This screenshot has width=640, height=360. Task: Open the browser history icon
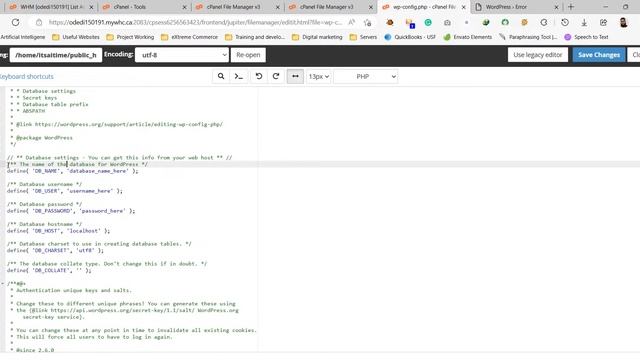(x=565, y=22)
